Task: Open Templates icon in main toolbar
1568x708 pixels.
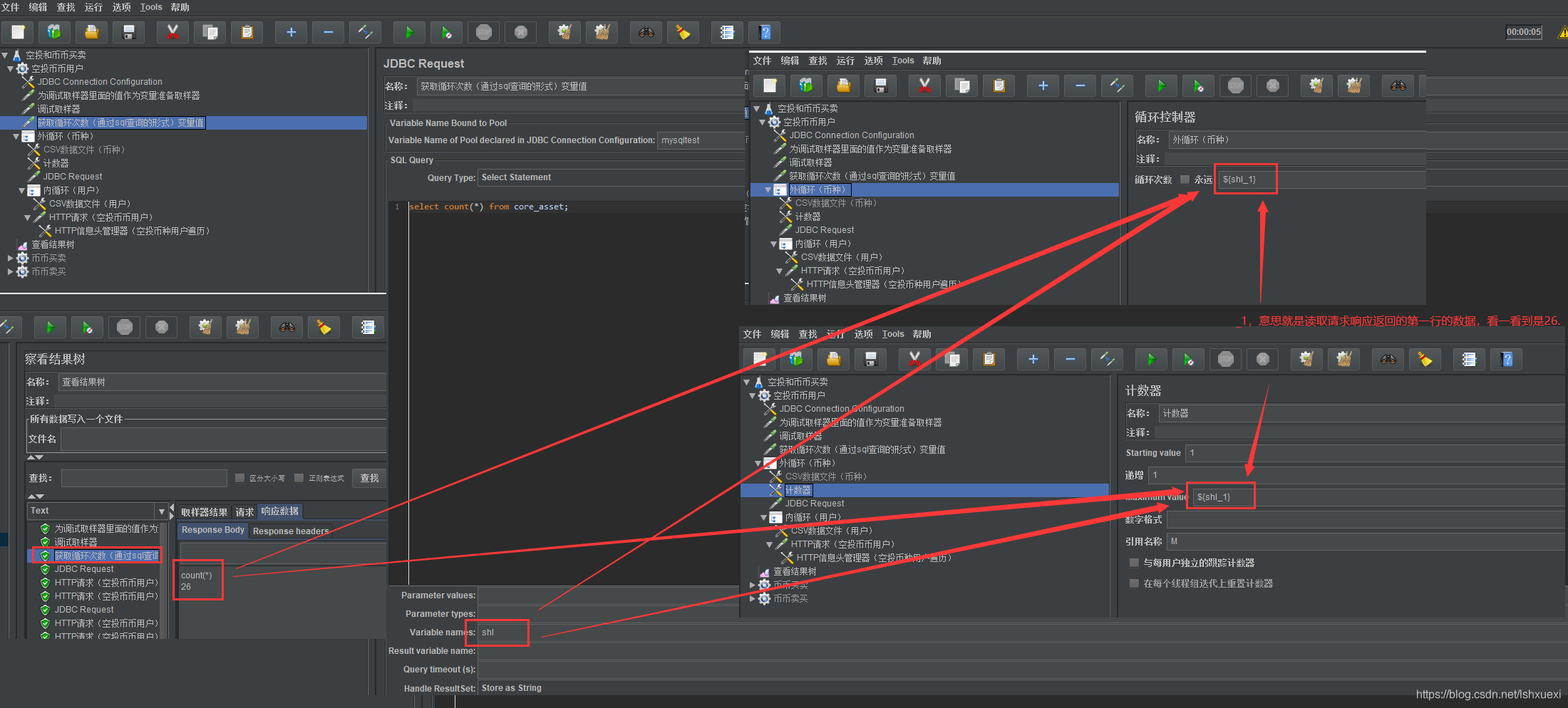Action: click(x=54, y=32)
